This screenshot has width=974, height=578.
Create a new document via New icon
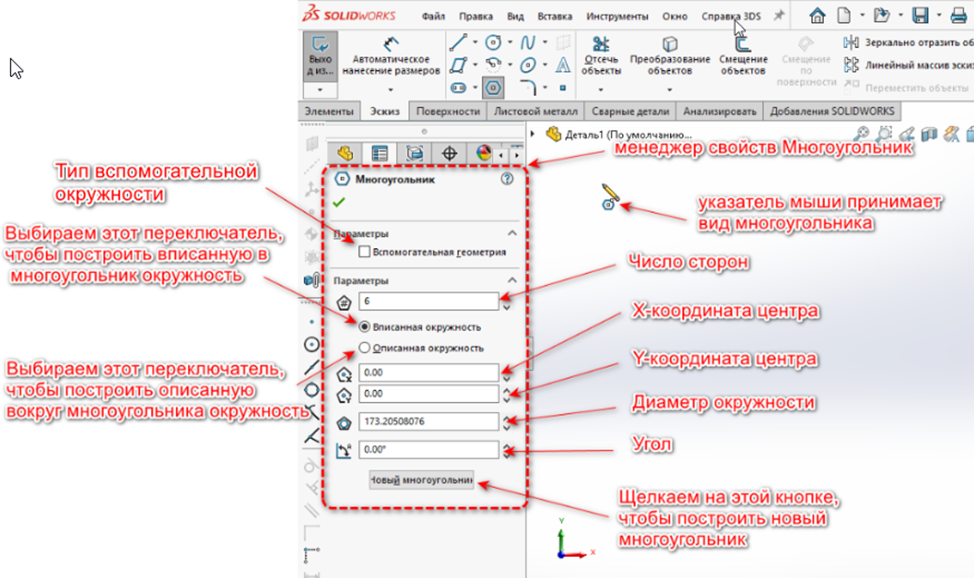[x=844, y=16]
